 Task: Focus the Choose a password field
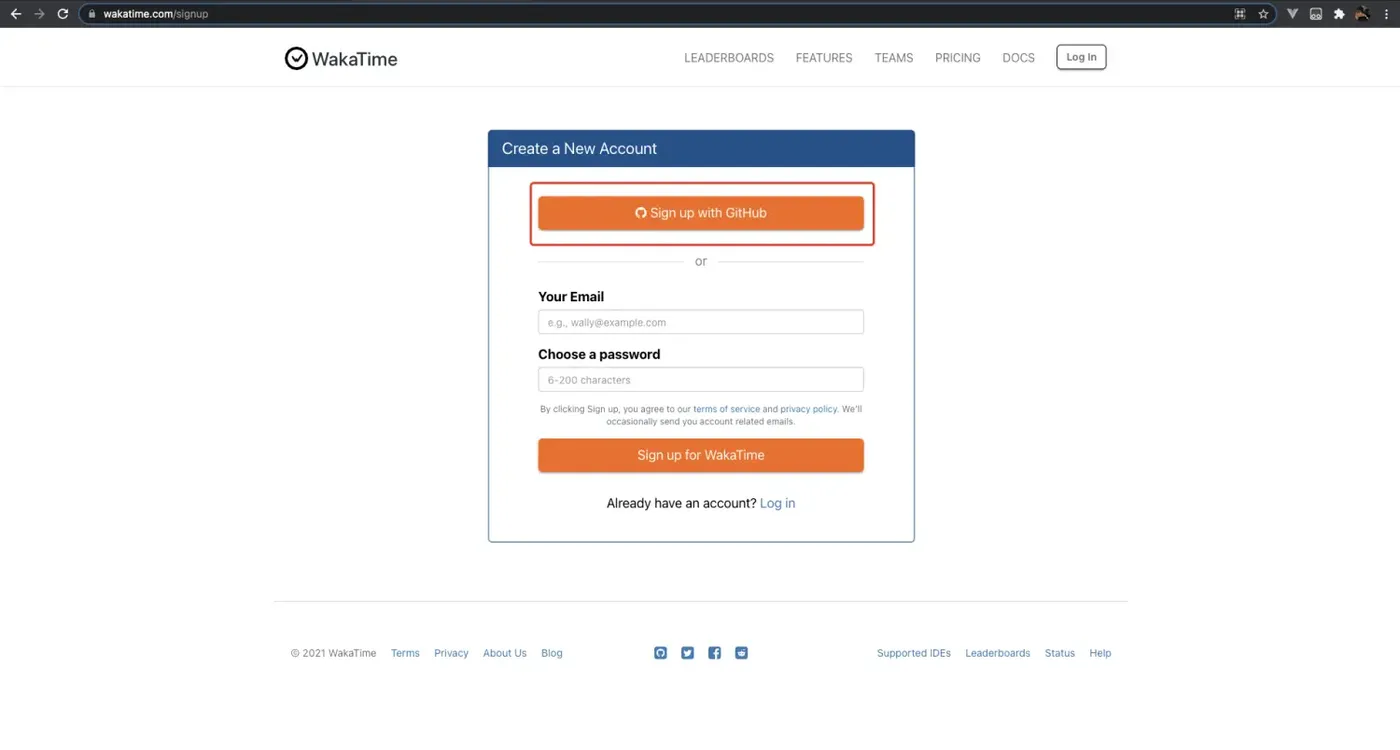tap(701, 380)
